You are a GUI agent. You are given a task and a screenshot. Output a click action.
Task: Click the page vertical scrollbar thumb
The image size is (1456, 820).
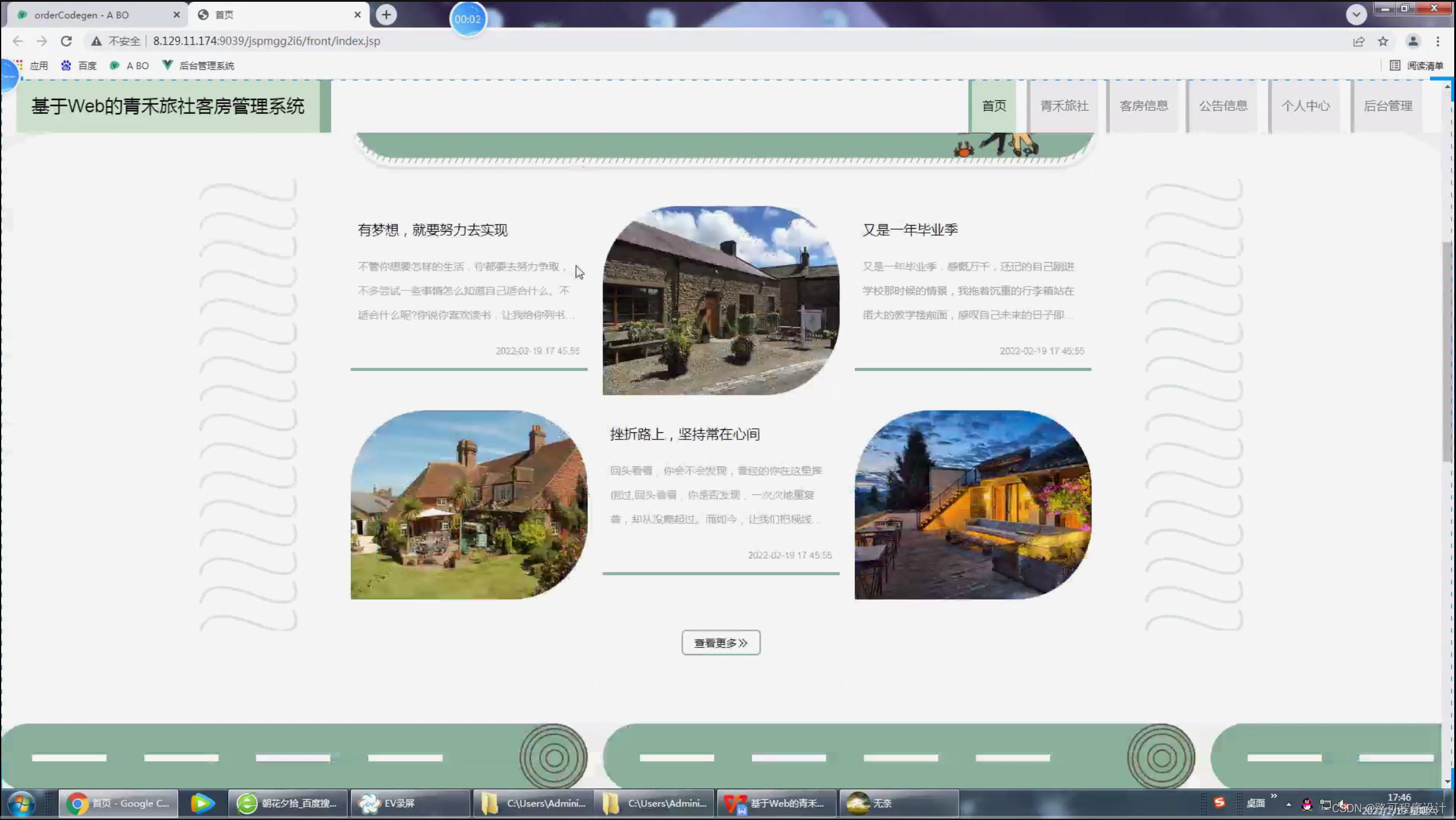pyautogui.click(x=1446, y=351)
